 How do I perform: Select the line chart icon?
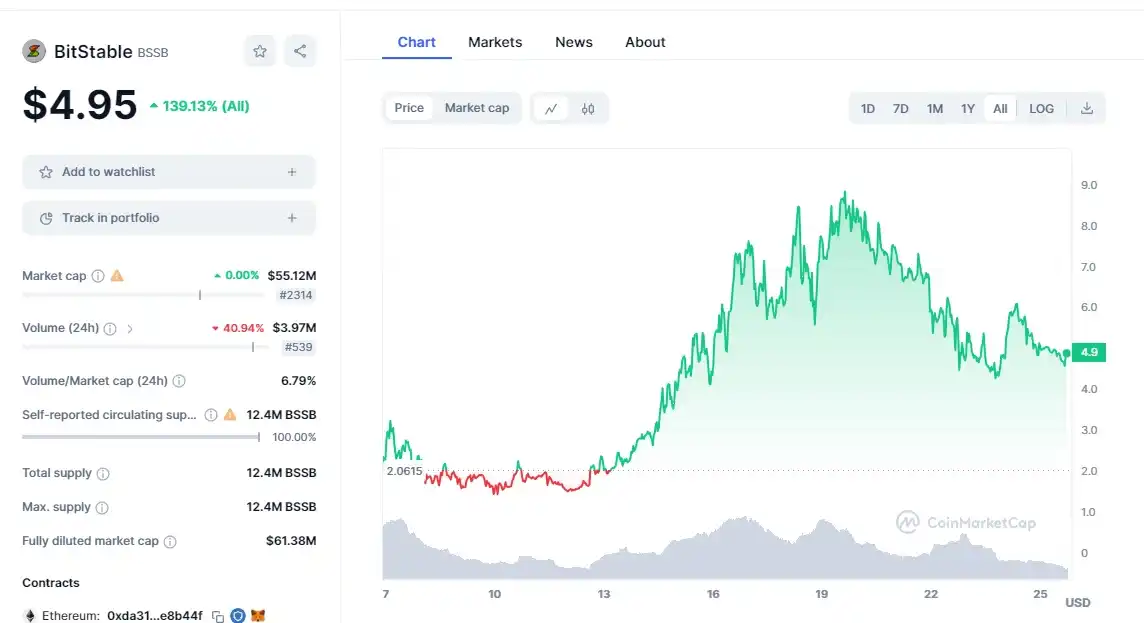551,108
